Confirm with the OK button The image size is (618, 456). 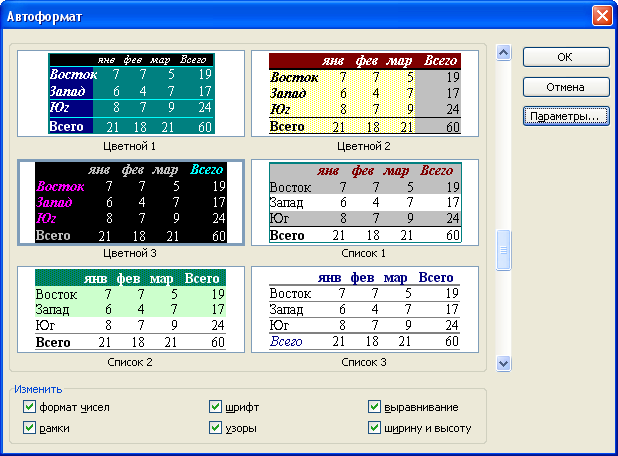pyautogui.click(x=566, y=57)
